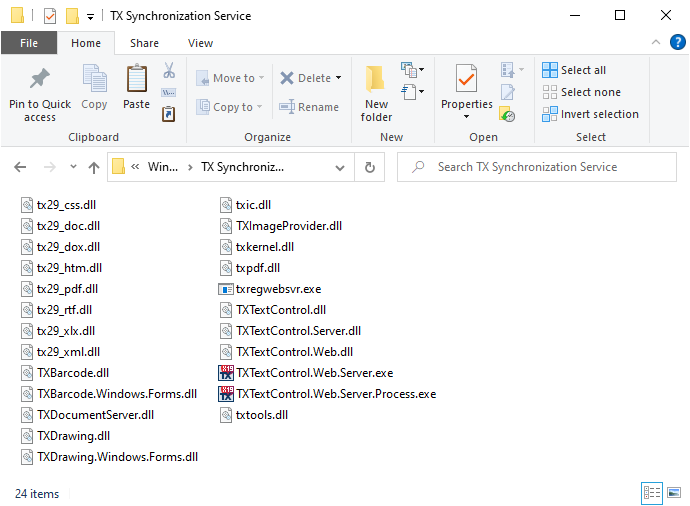Click the Rename button
690x506 pixels.
[x=309, y=107]
